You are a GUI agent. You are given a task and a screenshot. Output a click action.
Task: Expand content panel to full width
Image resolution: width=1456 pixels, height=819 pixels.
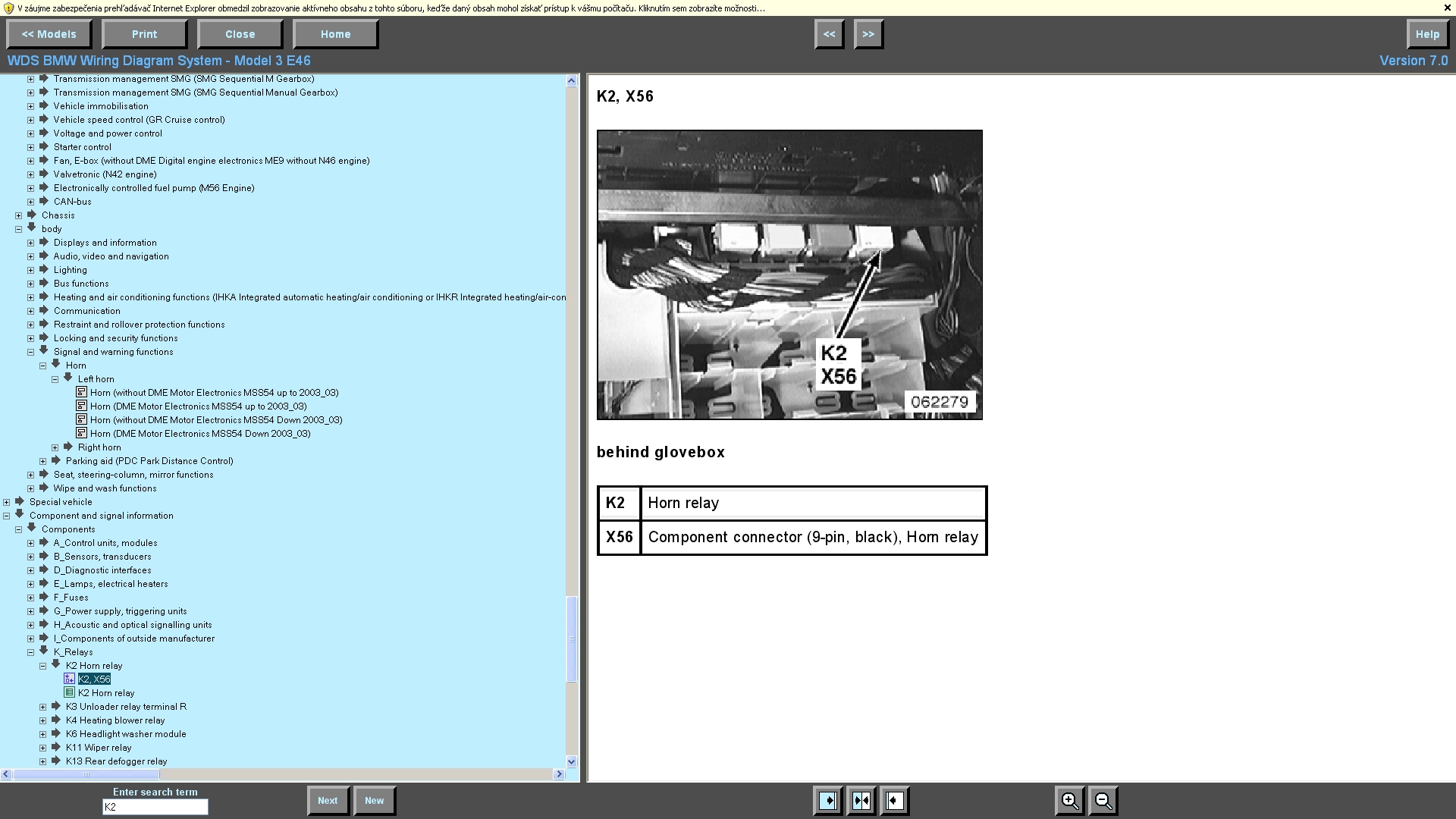point(895,801)
